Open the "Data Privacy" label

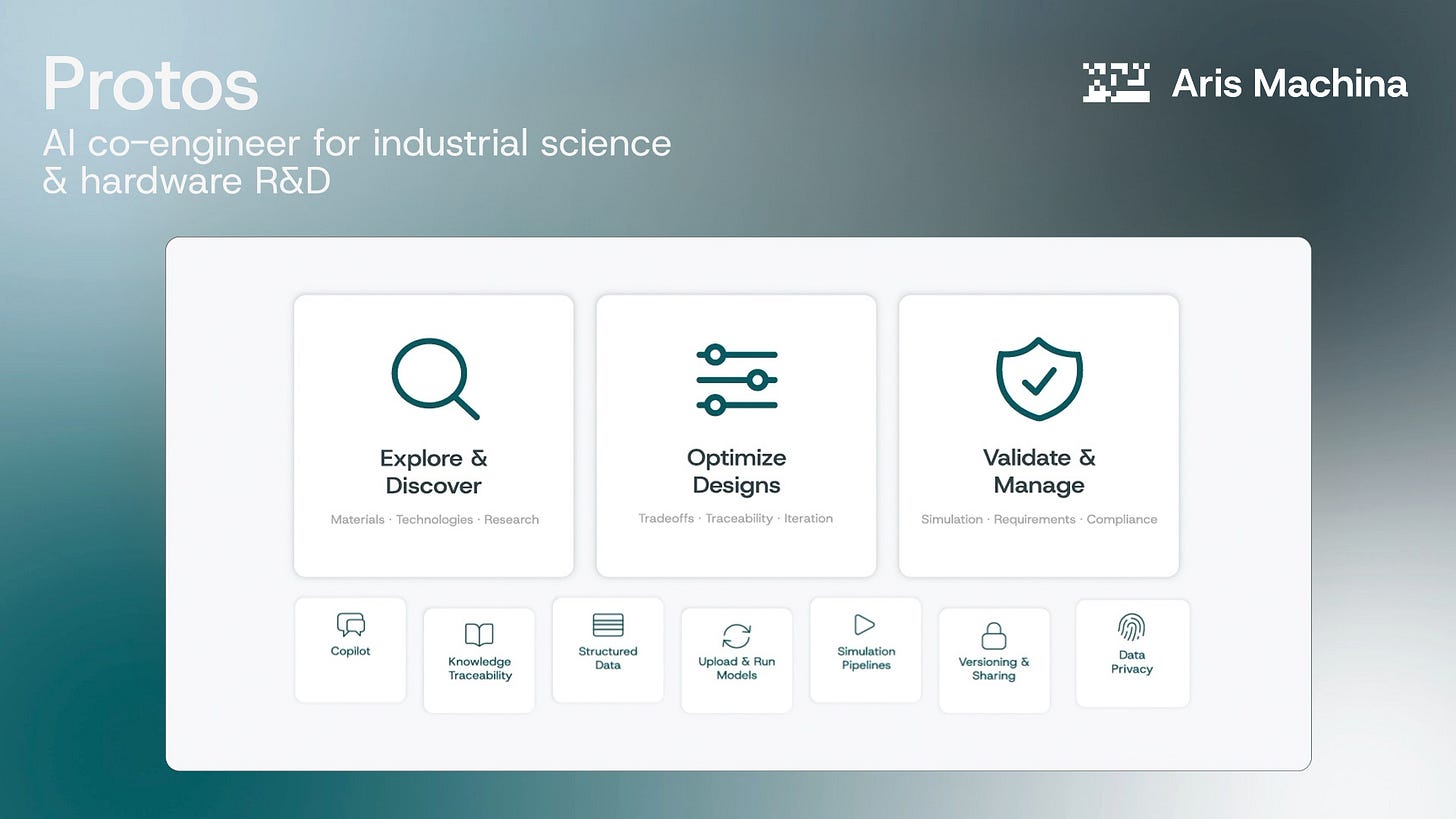1132,662
